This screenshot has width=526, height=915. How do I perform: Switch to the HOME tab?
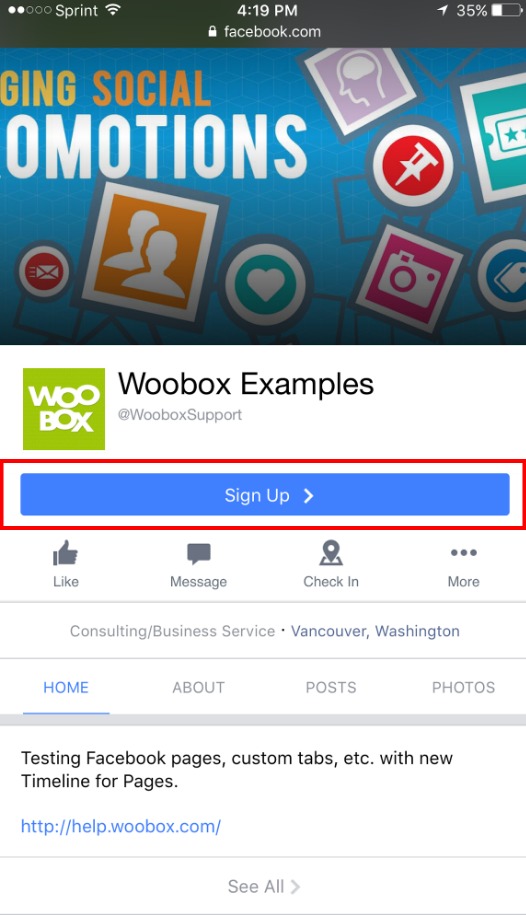coord(66,687)
